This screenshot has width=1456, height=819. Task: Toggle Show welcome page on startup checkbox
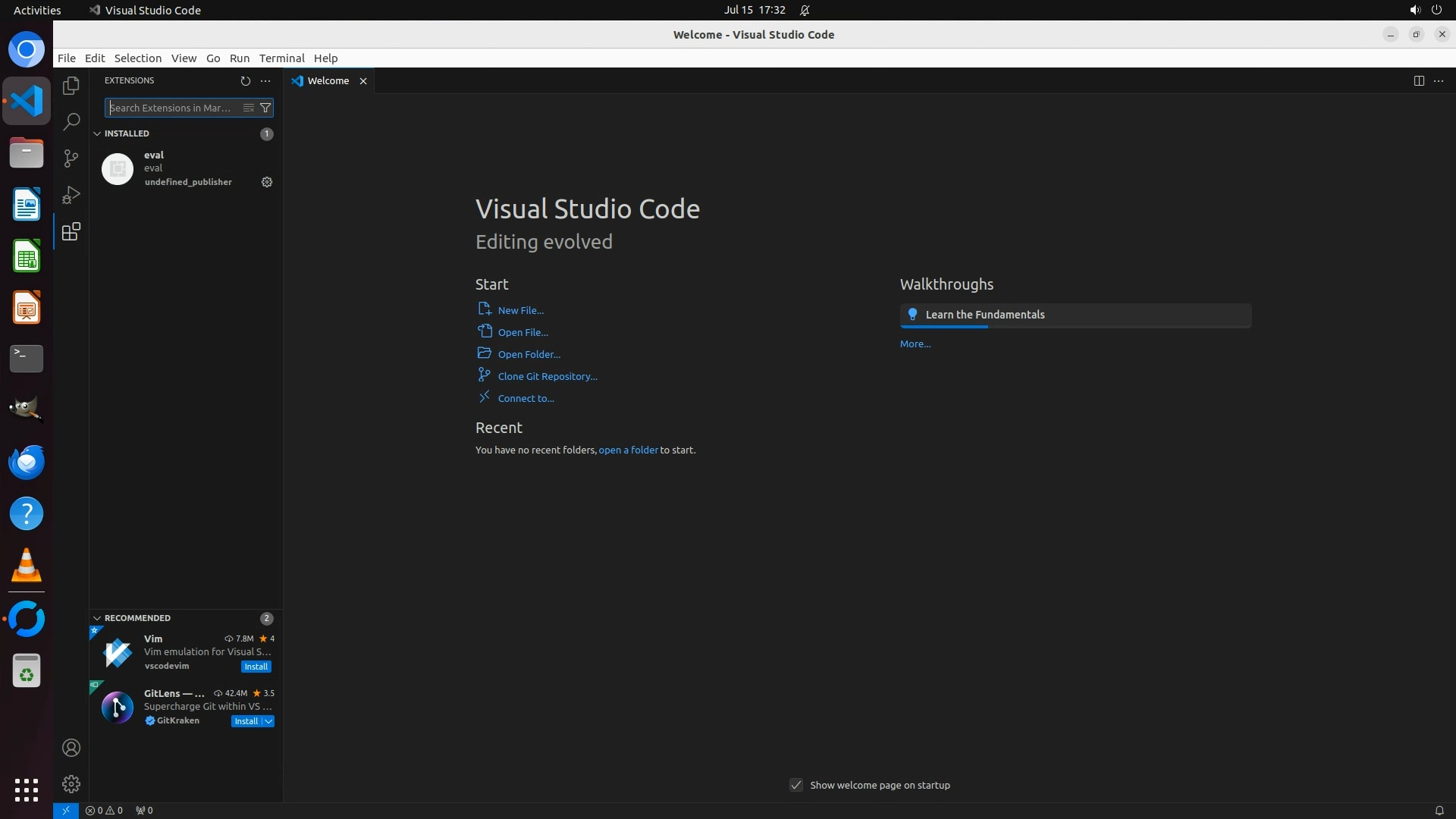point(796,785)
